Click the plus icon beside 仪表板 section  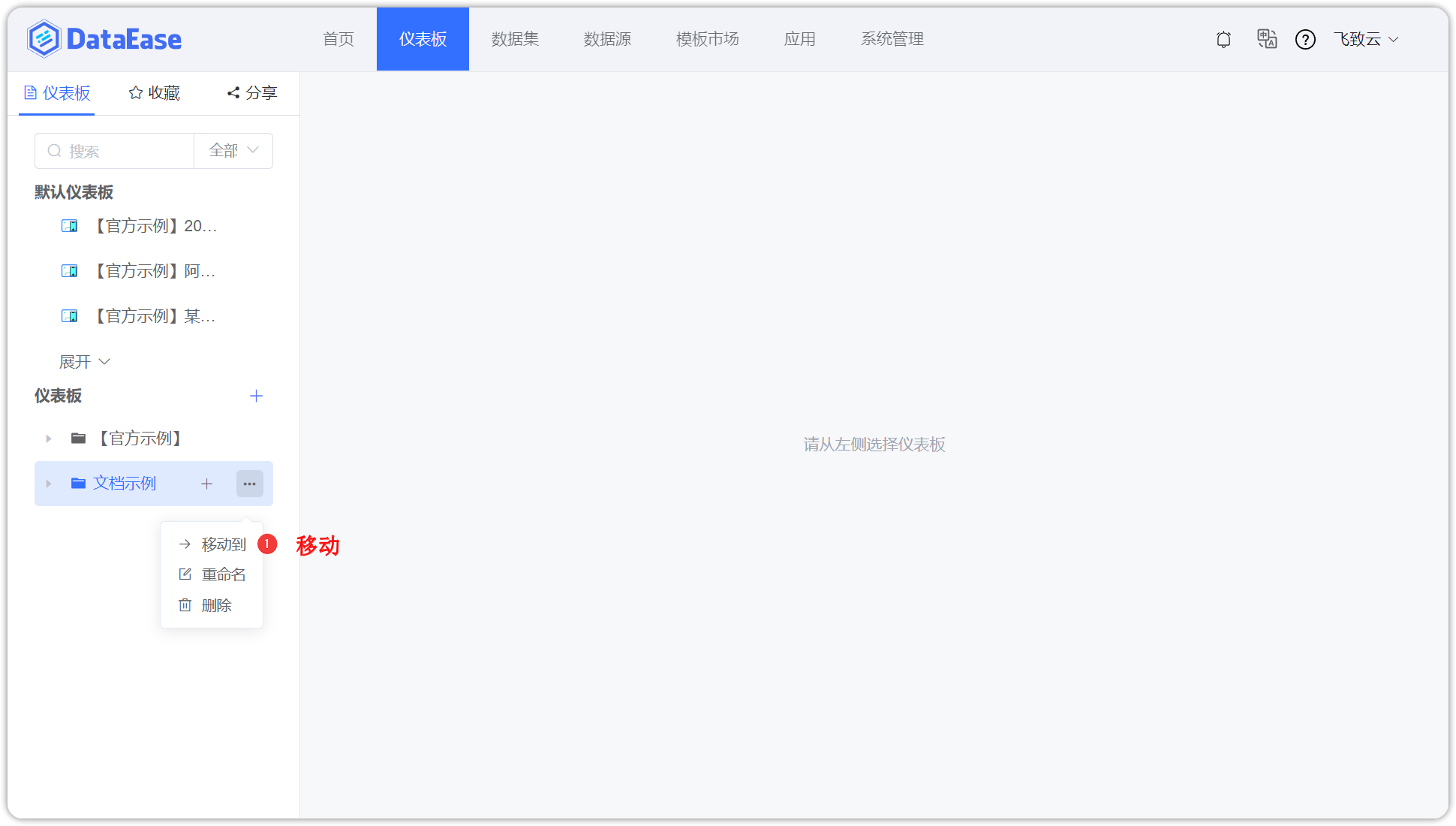pyautogui.click(x=256, y=396)
